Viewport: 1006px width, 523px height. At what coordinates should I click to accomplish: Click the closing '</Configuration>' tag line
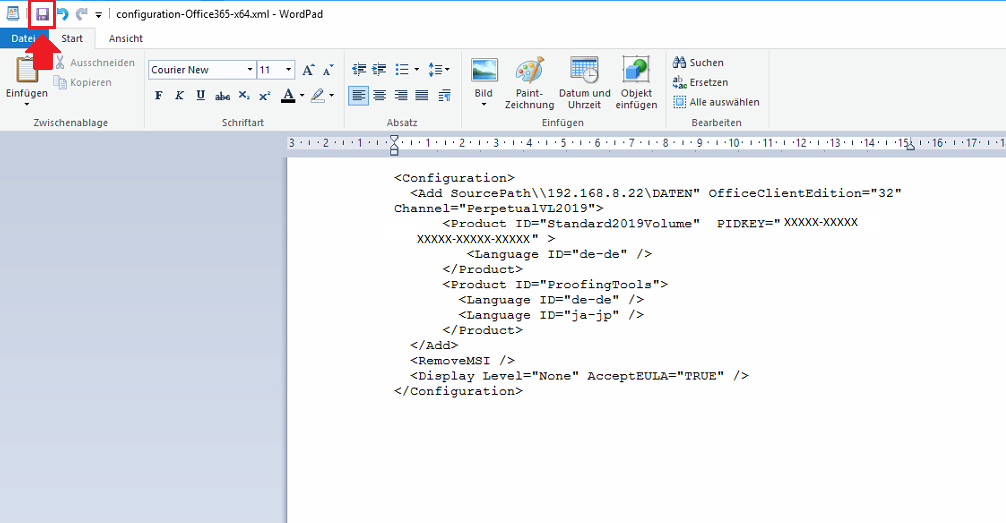[x=458, y=391]
